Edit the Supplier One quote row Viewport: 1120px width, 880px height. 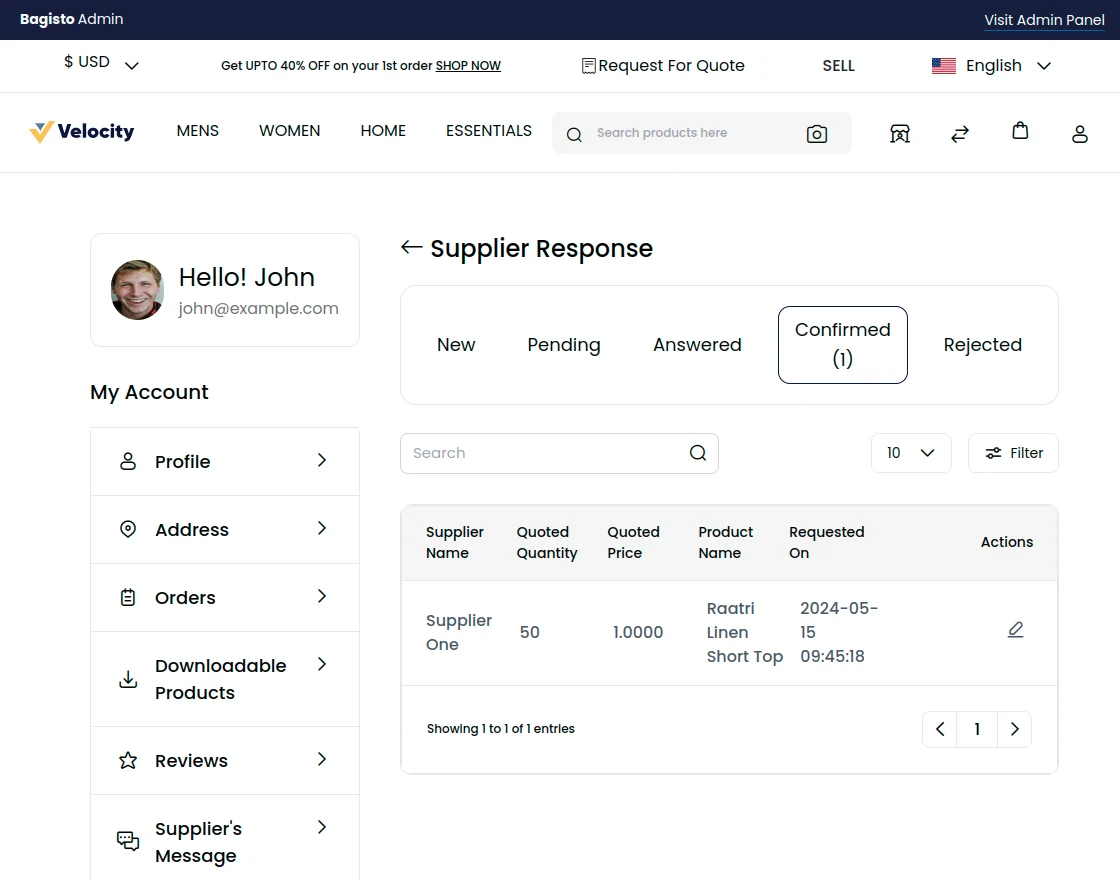point(1015,630)
